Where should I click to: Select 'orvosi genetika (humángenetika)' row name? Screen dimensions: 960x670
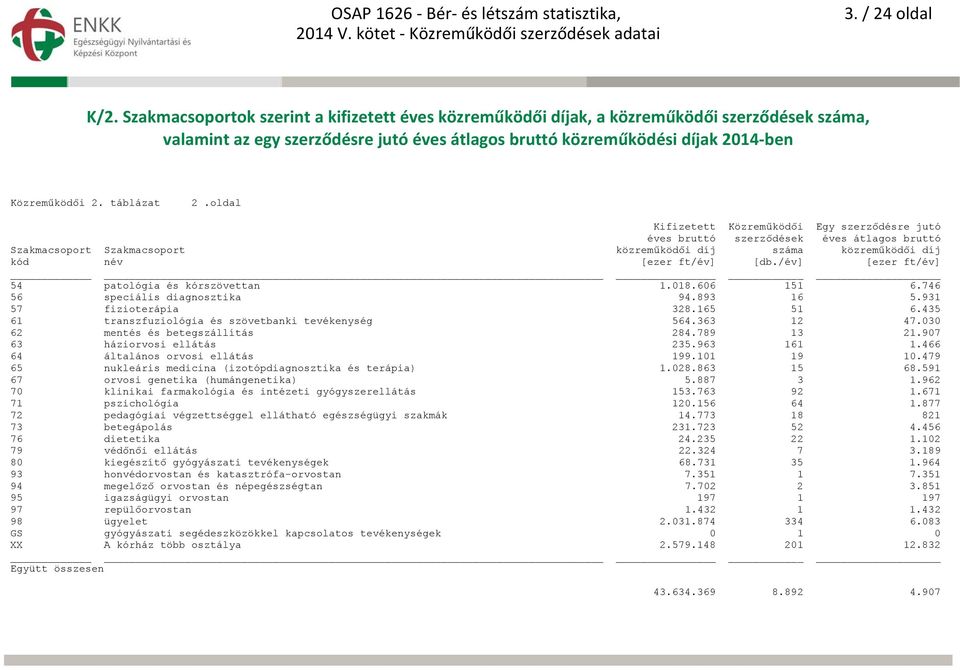click(x=200, y=380)
